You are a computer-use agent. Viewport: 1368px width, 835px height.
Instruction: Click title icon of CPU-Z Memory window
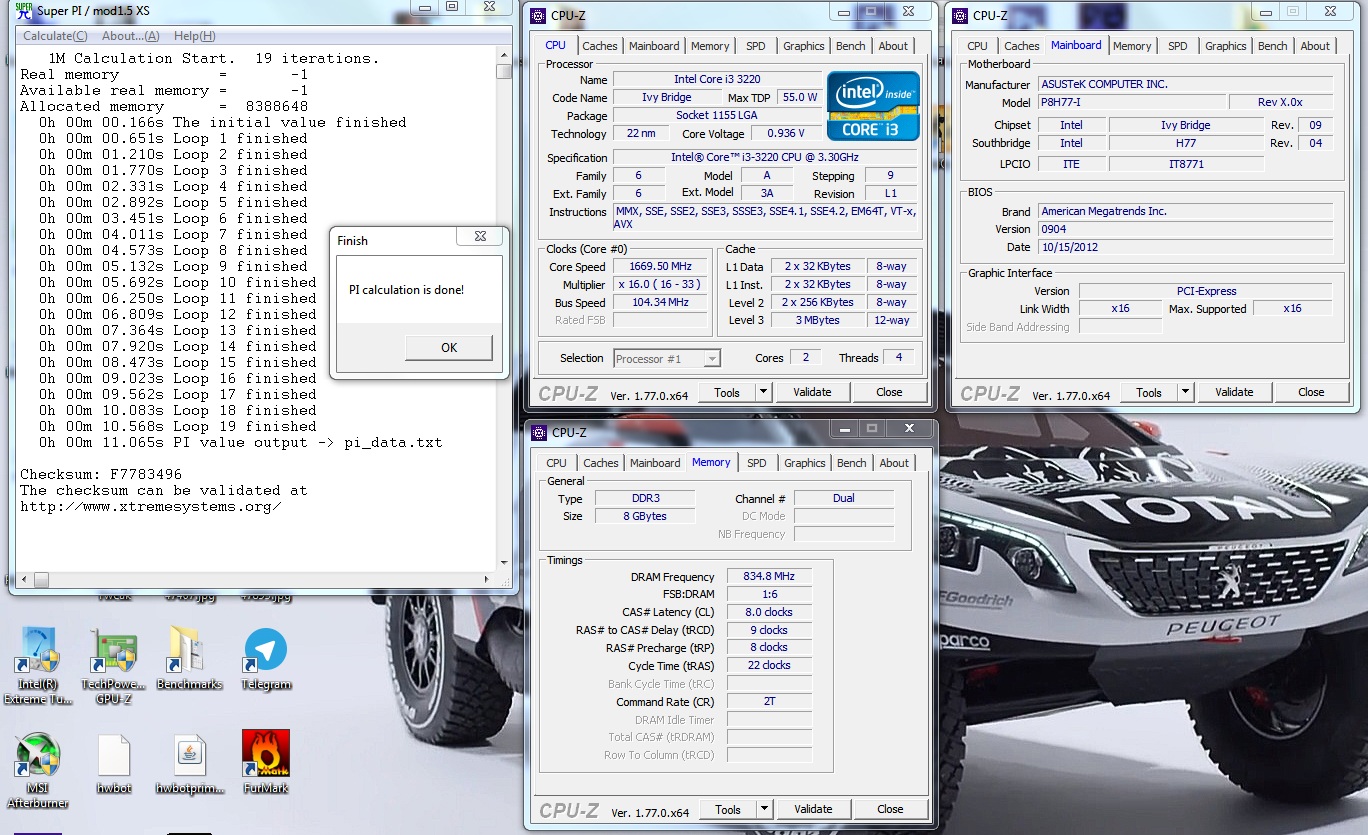click(538, 433)
